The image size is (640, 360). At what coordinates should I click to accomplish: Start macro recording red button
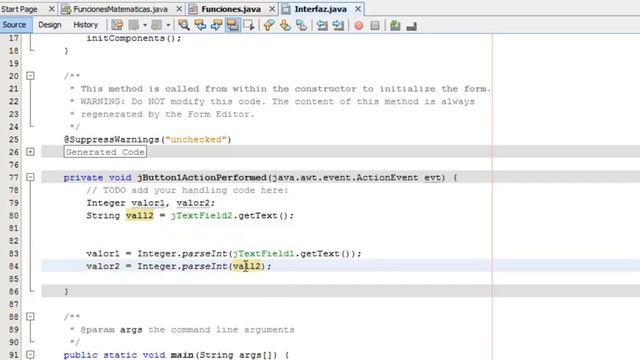358,25
